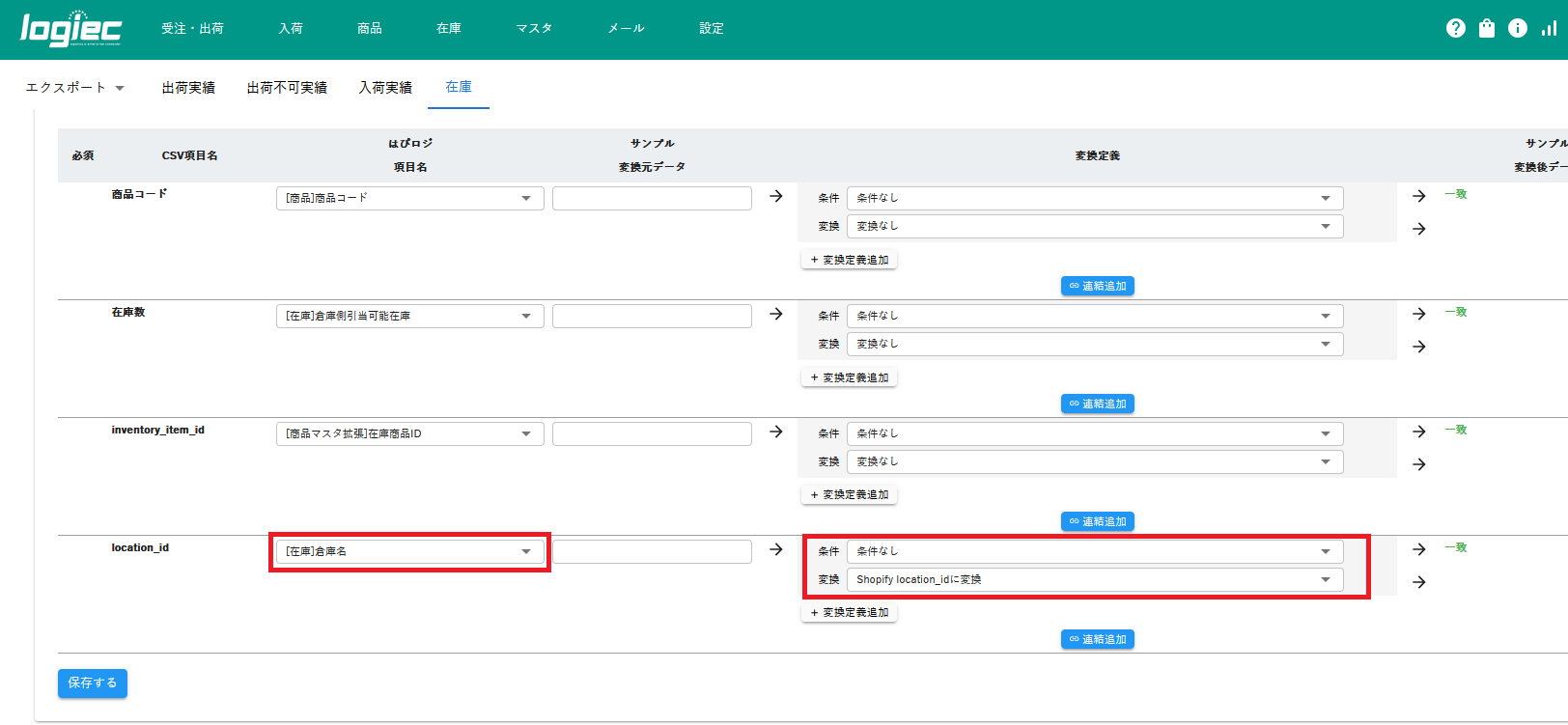This screenshot has width=1568, height=725.
Task: Switch to the 出荷実績 tab
Action: 188,88
